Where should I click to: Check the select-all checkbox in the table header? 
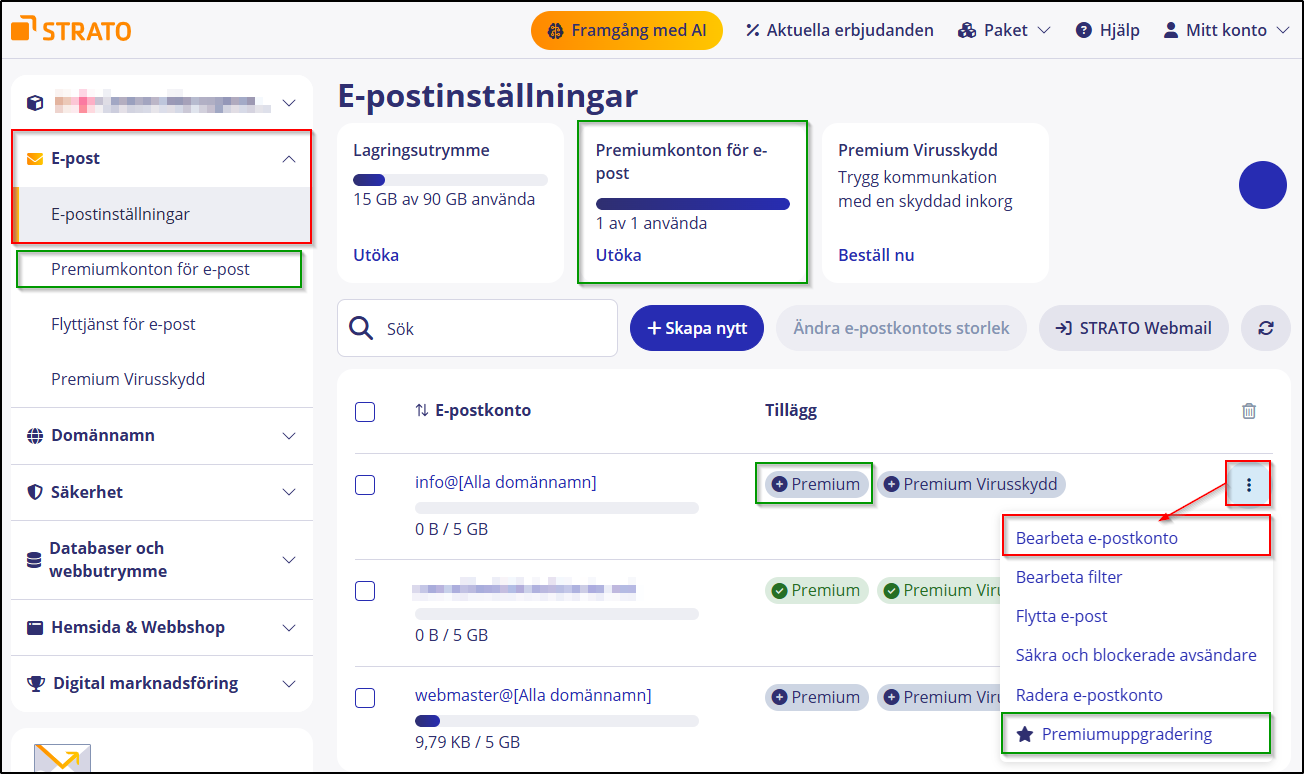click(x=365, y=410)
